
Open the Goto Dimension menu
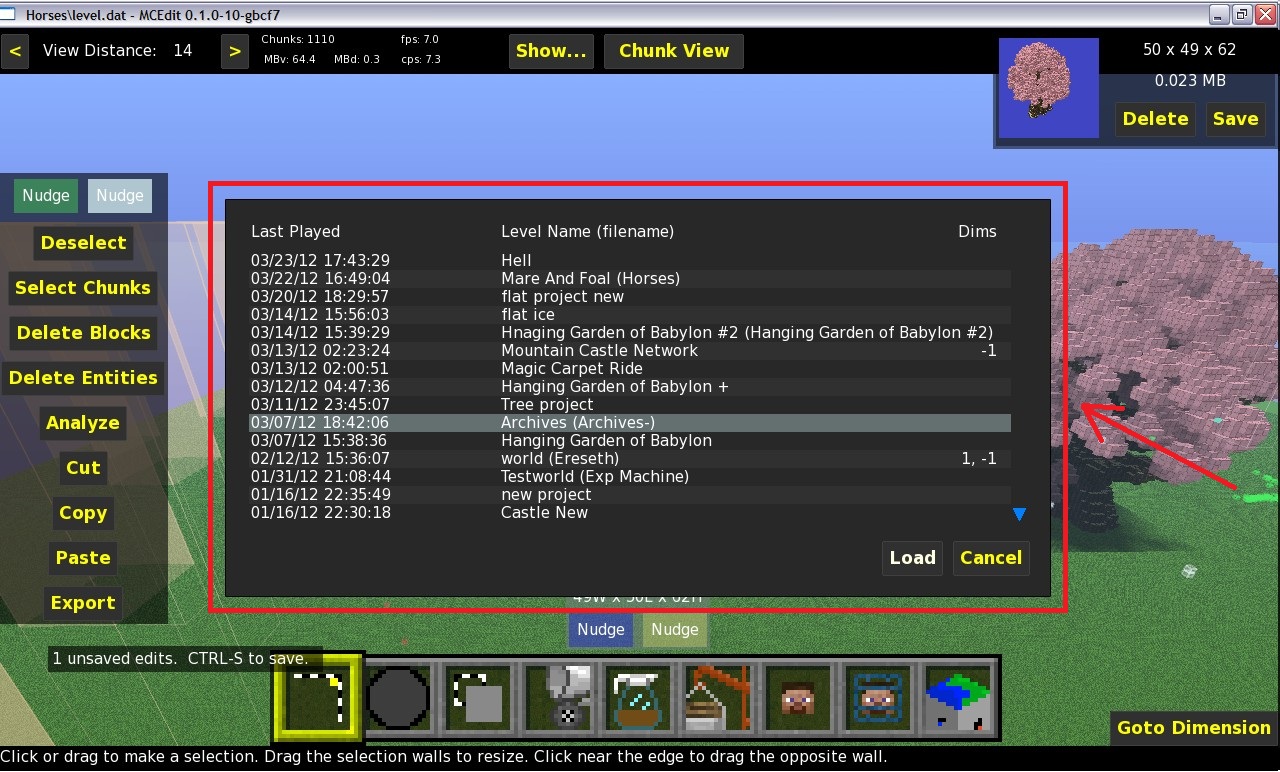click(x=1193, y=728)
